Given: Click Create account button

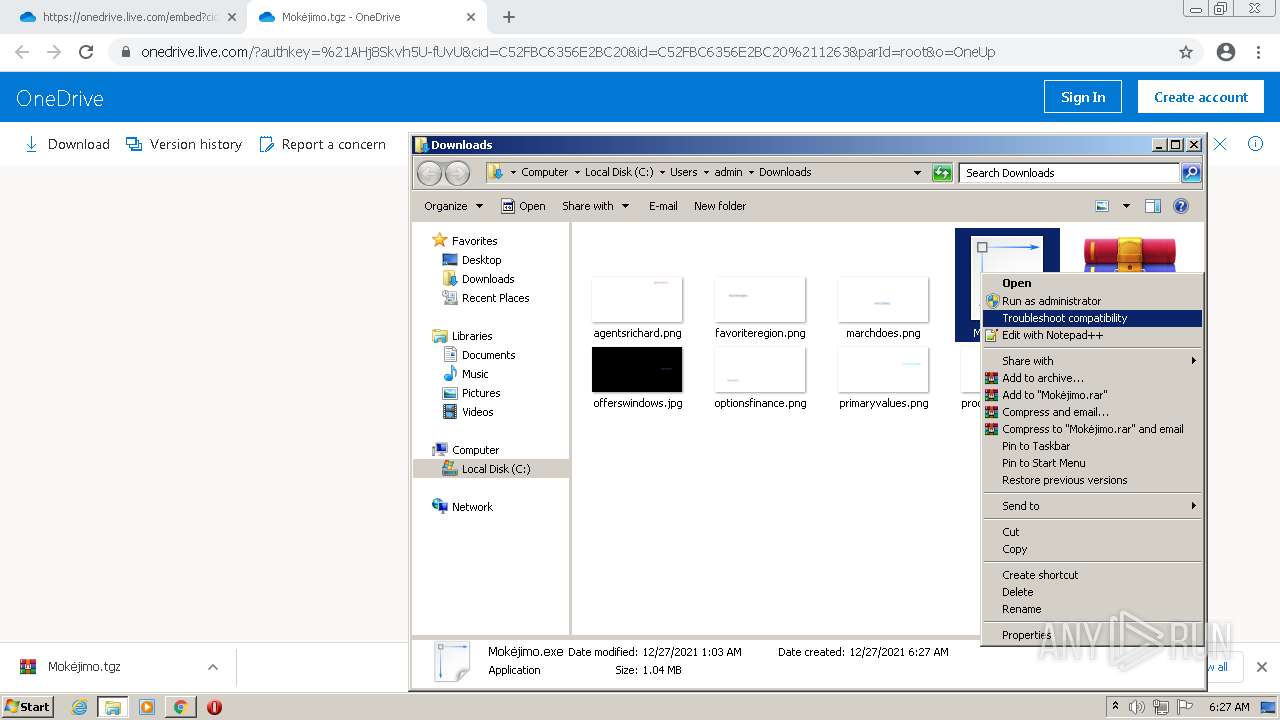Looking at the screenshot, I should (1201, 97).
